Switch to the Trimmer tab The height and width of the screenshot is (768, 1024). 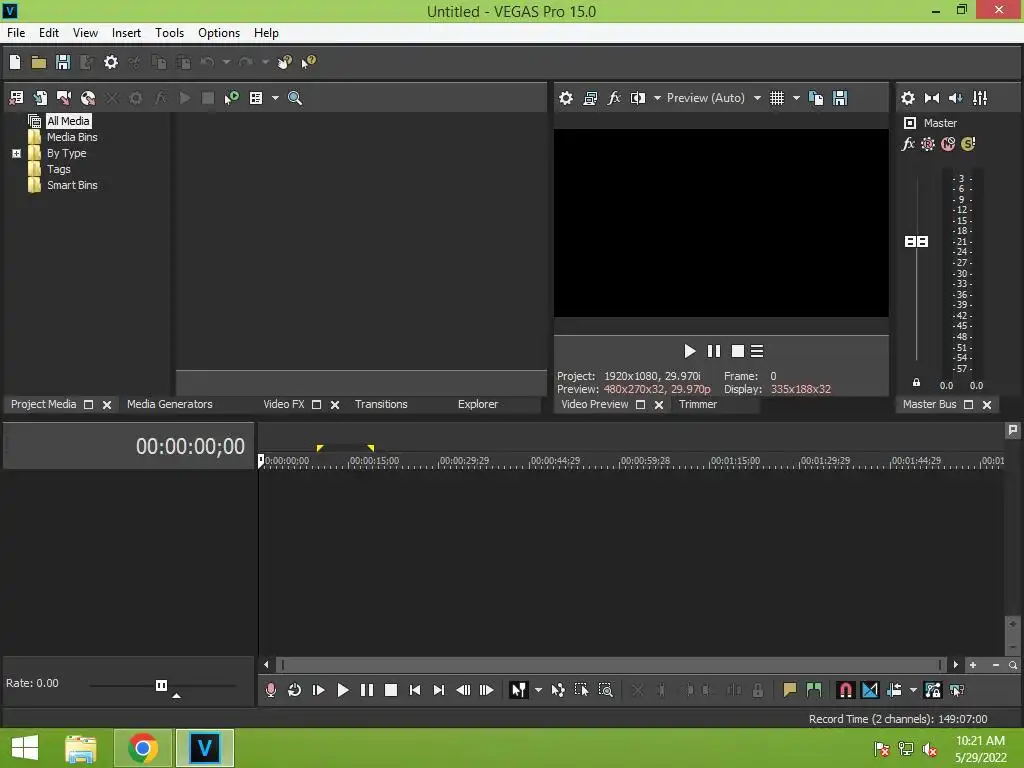click(697, 404)
